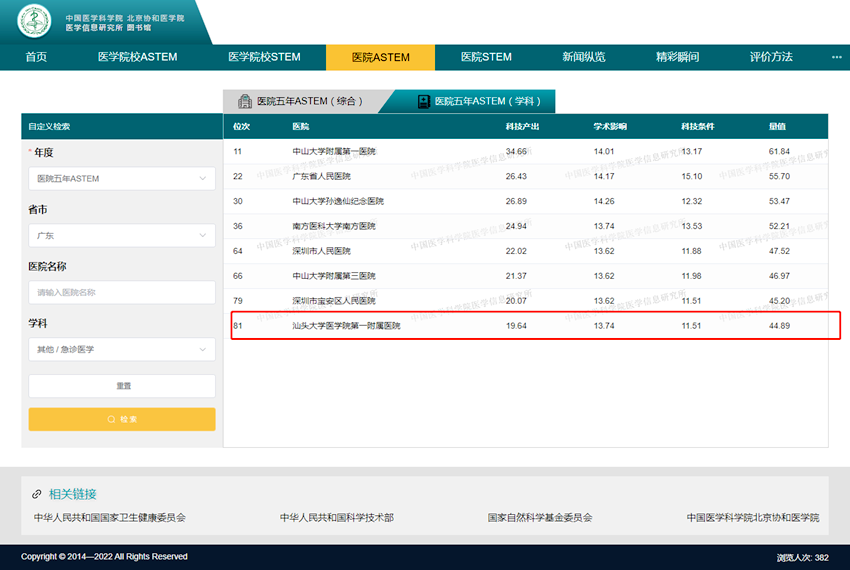Open 评价方法 navigation item
This screenshot has height=570, width=850.
click(x=771, y=57)
